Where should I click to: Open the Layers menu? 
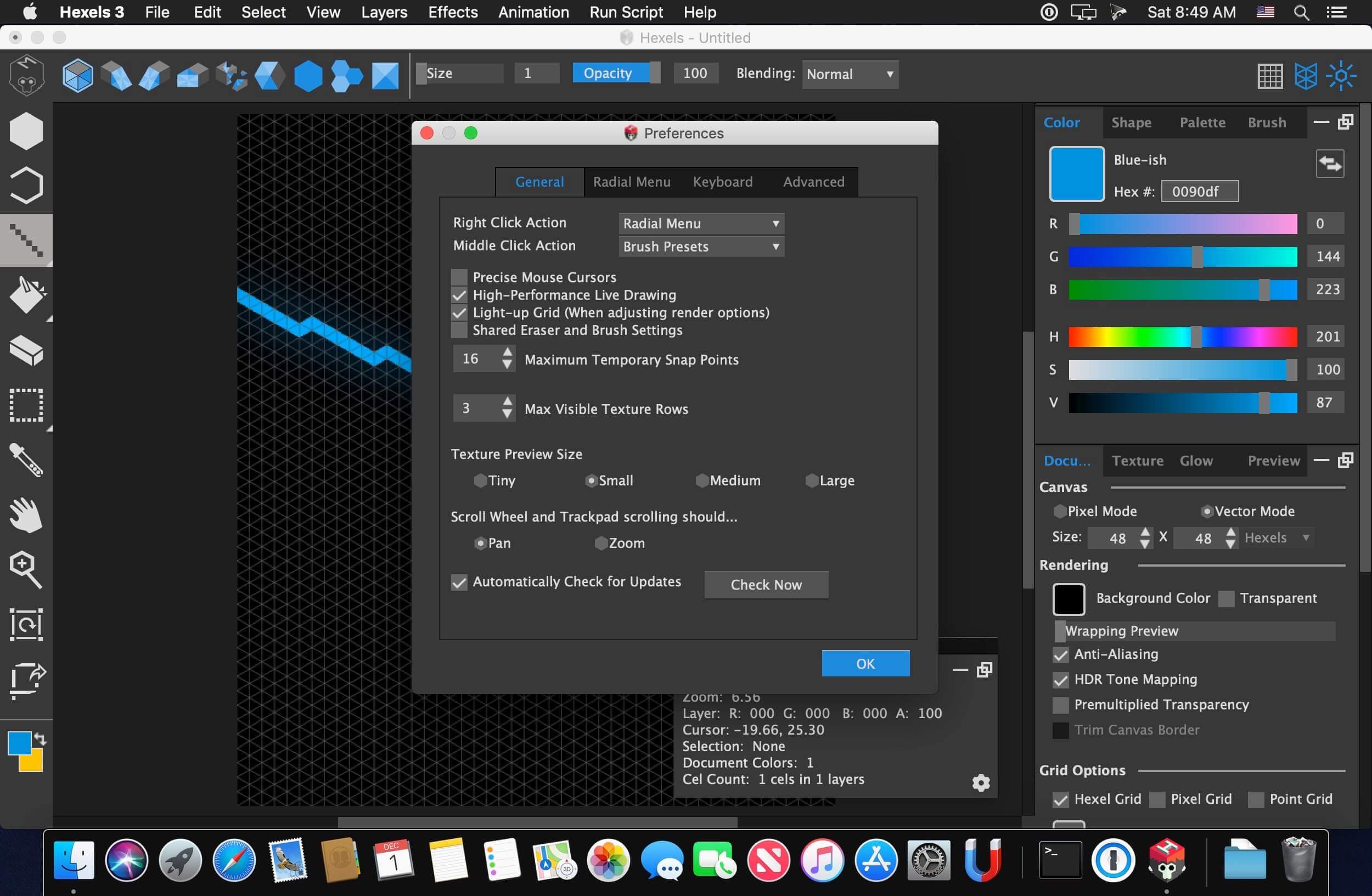click(384, 12)
